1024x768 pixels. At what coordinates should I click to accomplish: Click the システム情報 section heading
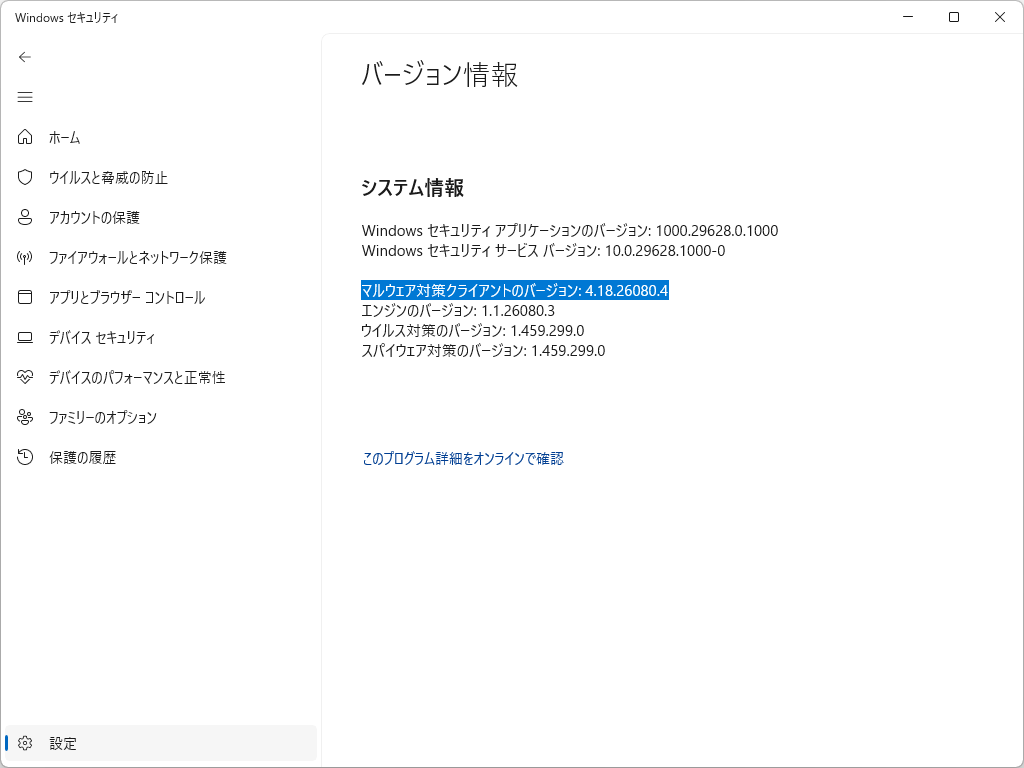click(x=412, y=188)
